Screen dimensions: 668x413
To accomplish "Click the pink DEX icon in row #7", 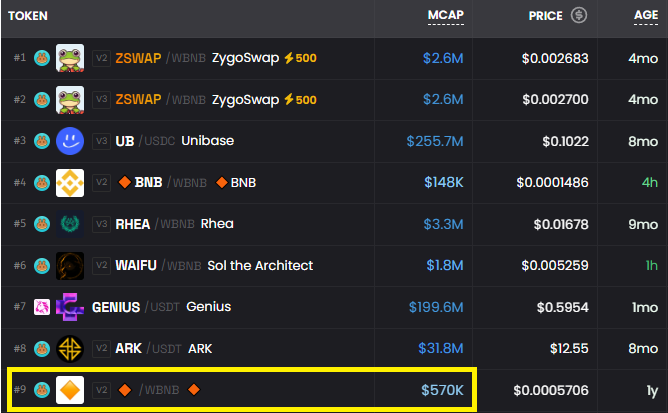I will coord(42,307).
